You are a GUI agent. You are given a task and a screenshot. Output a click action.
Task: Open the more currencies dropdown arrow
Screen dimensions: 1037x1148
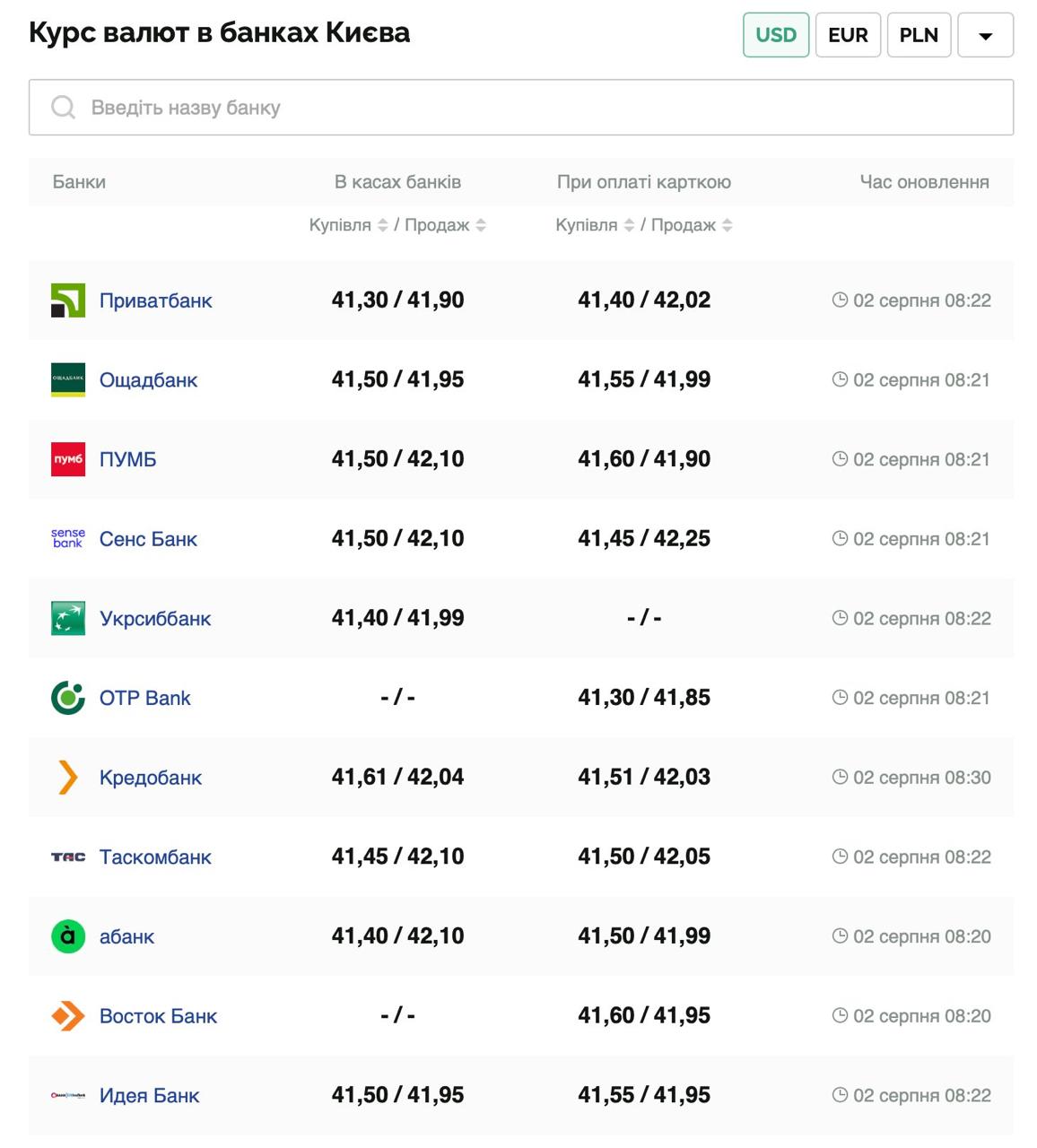point(985,36)
